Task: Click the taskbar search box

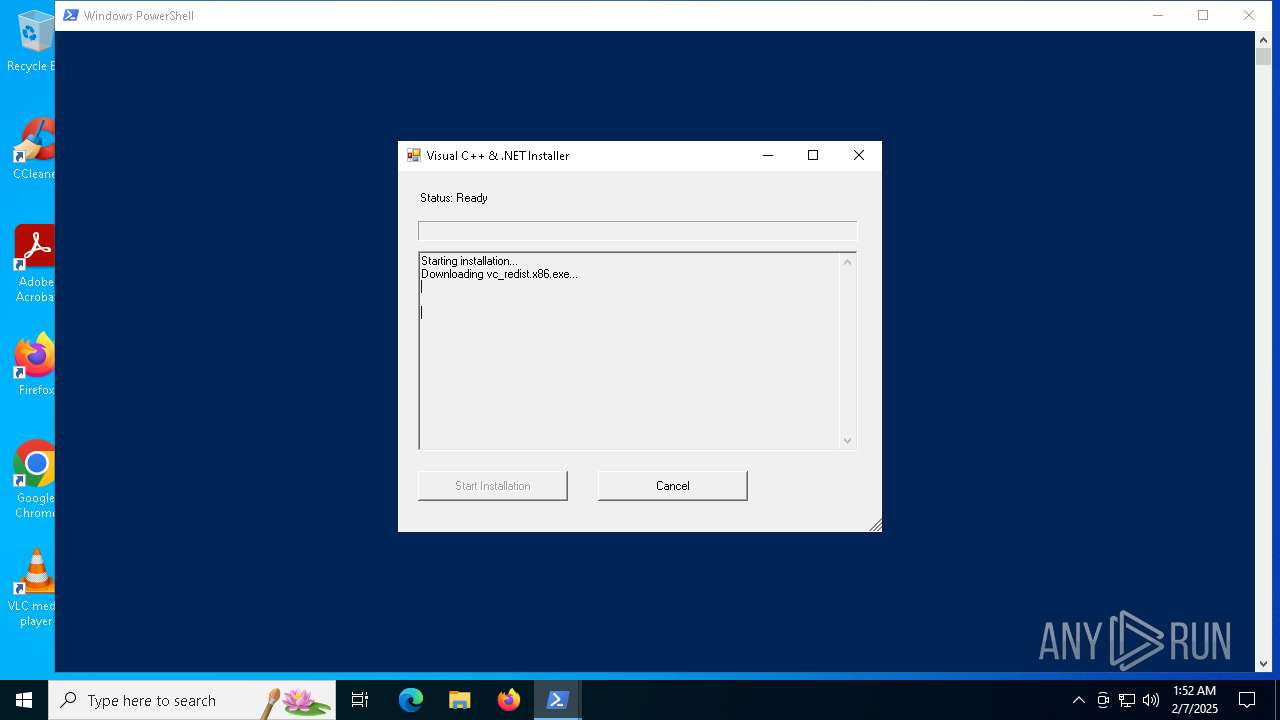Action: 192,700
